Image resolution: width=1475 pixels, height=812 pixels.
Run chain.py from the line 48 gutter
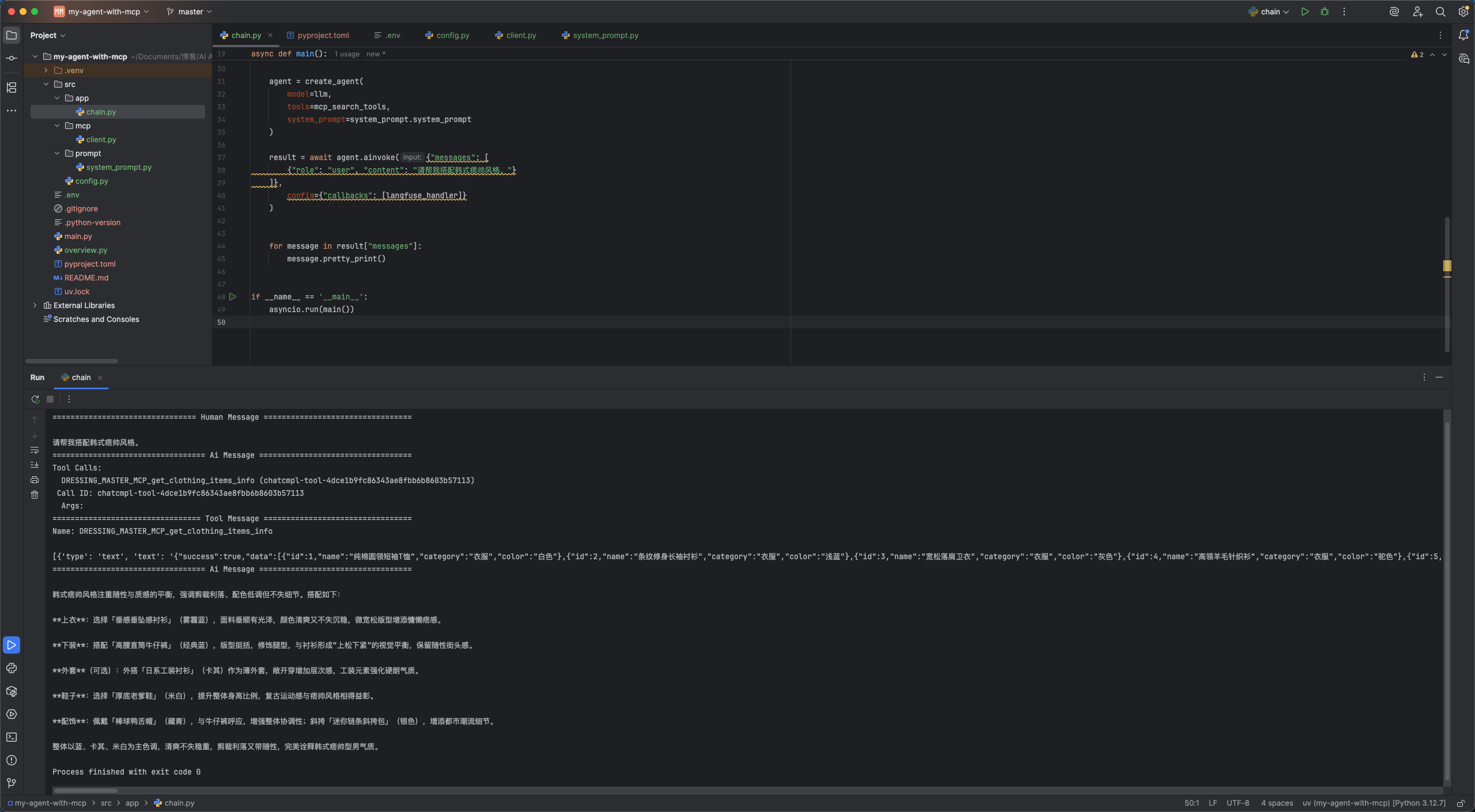click(x=233, y=296)
